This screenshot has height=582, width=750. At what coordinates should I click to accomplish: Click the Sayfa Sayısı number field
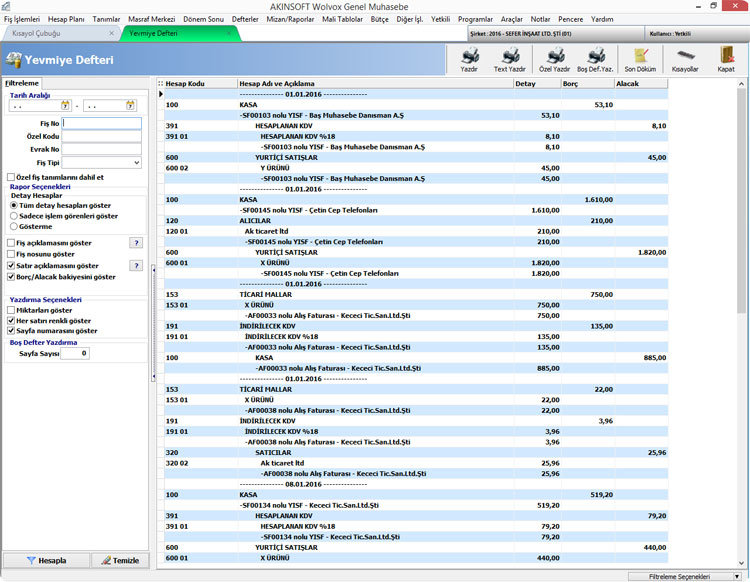coord(75,353)
